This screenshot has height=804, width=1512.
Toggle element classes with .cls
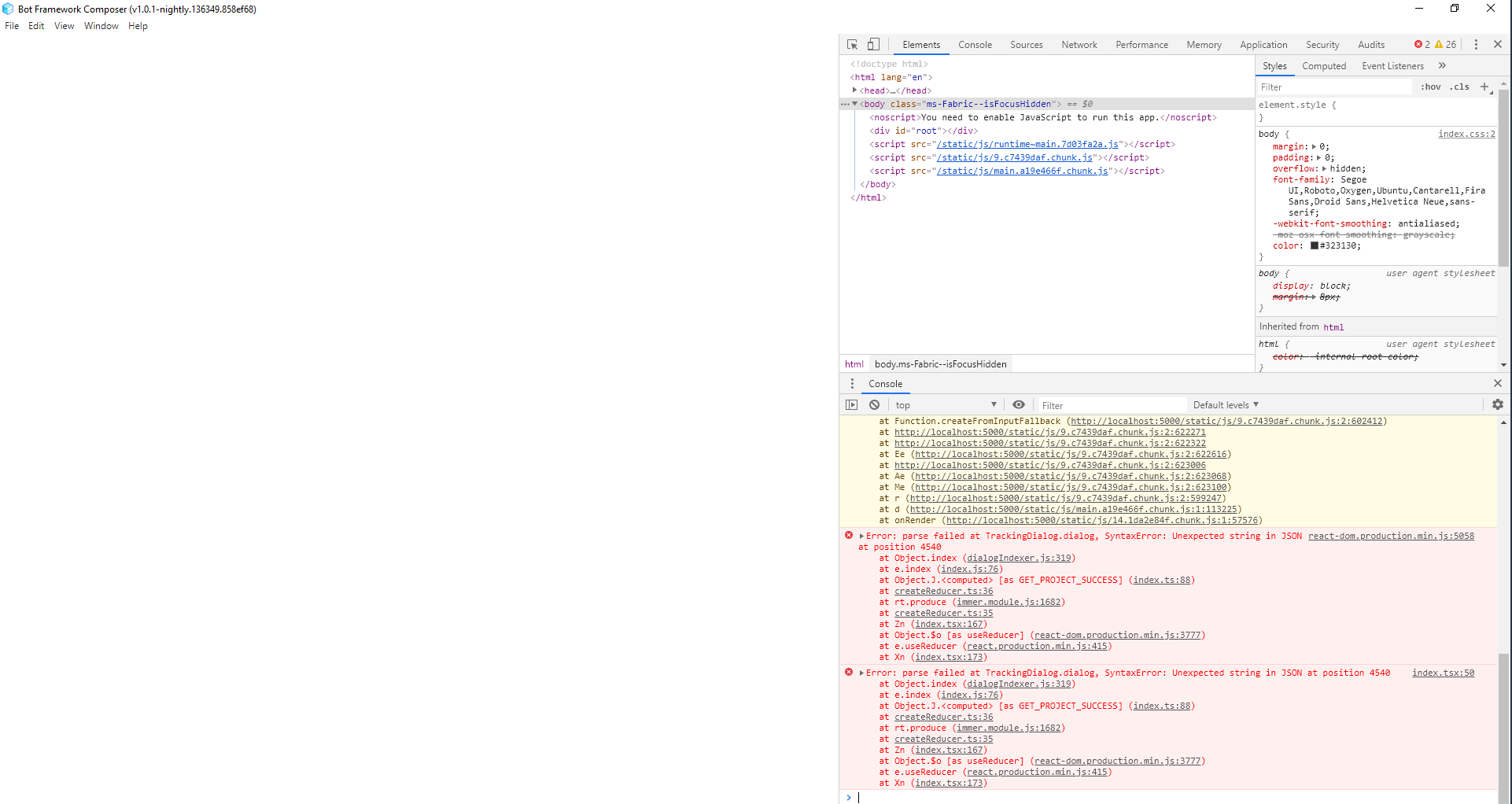1459,87
